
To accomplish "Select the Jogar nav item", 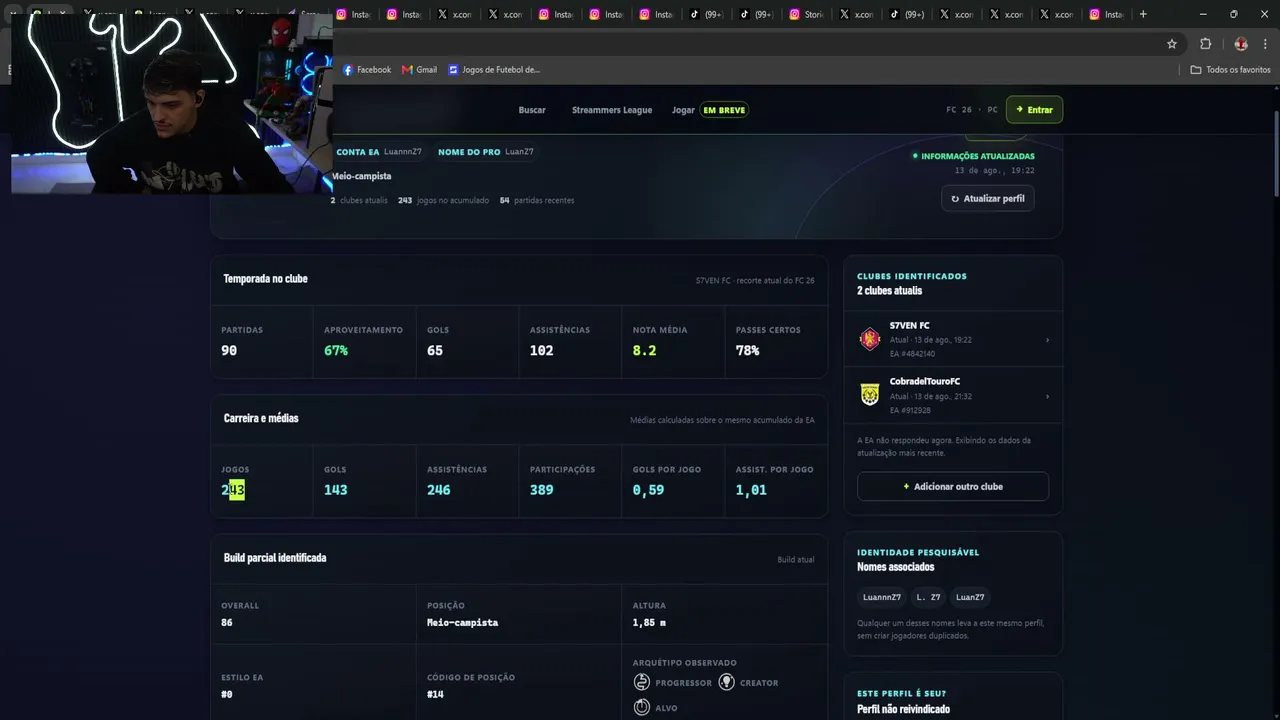I will pyautogui.click(x=683, y=110).
